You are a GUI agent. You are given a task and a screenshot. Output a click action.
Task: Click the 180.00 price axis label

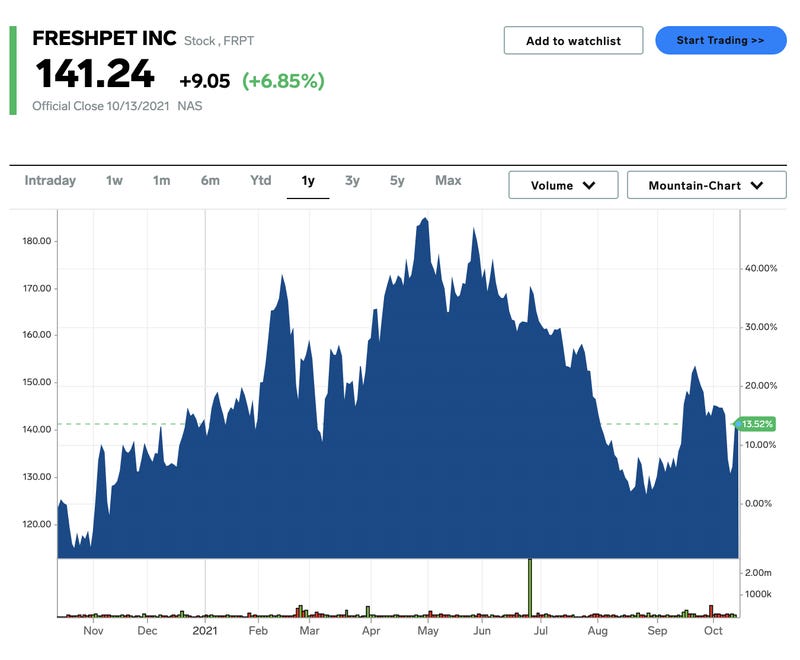tap(37, 241)
